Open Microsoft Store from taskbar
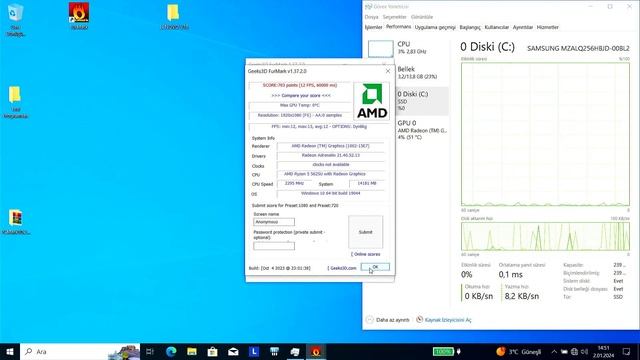Image resolution: width=640 pixels, height=360 pixels. click(x=212, y=351)
